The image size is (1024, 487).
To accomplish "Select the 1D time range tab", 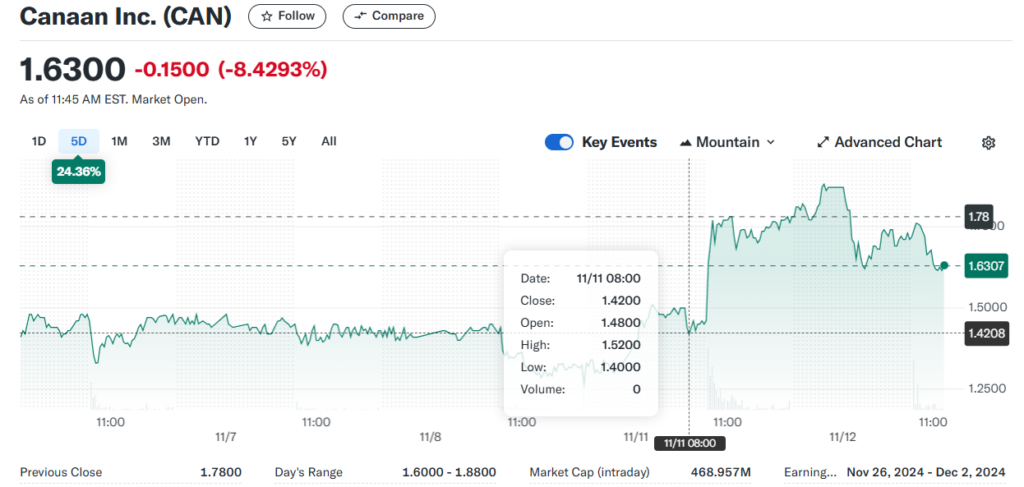I will coord(39,141).
